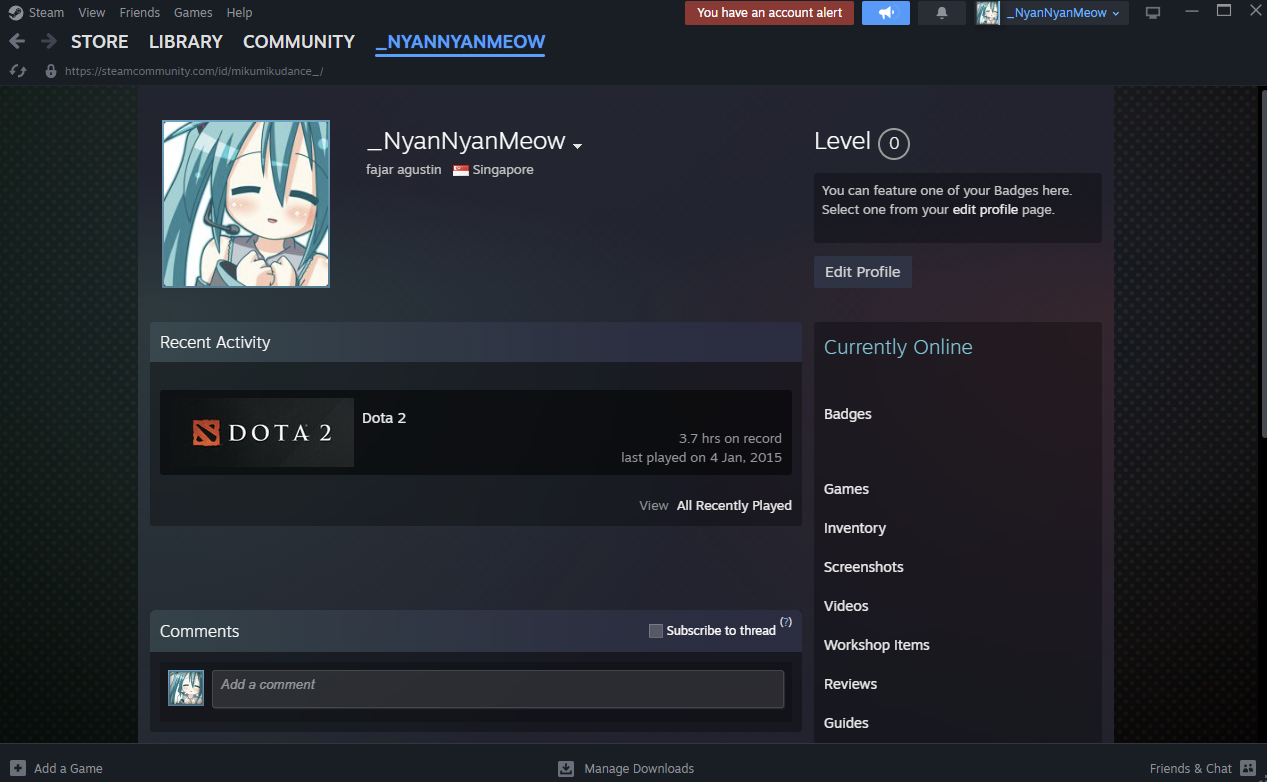Click the Add a Game plus icon
This screenshot has height=782, width=1267.
[x=18, y=768]
